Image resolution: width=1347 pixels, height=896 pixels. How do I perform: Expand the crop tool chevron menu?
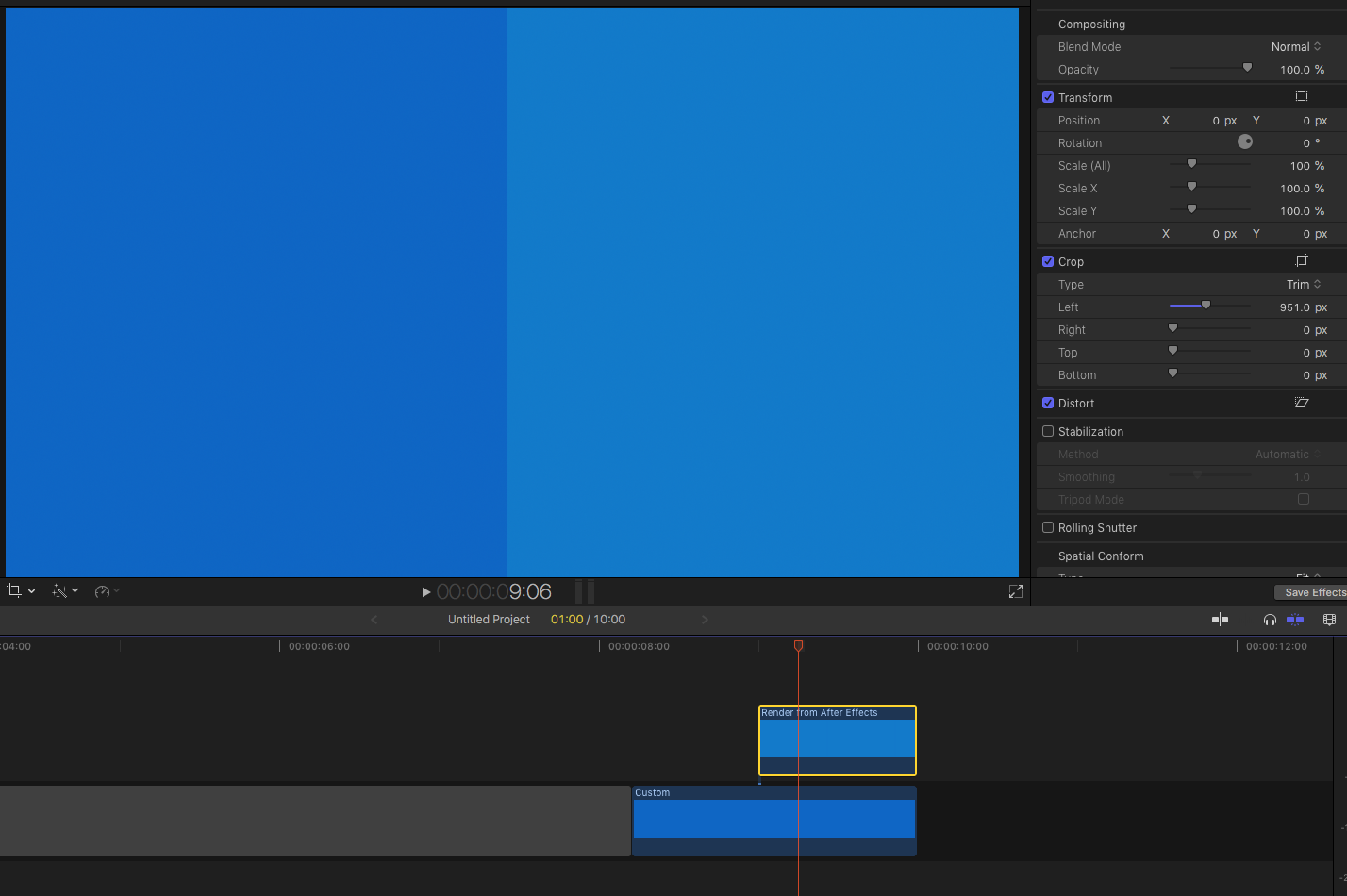(32, 591)
